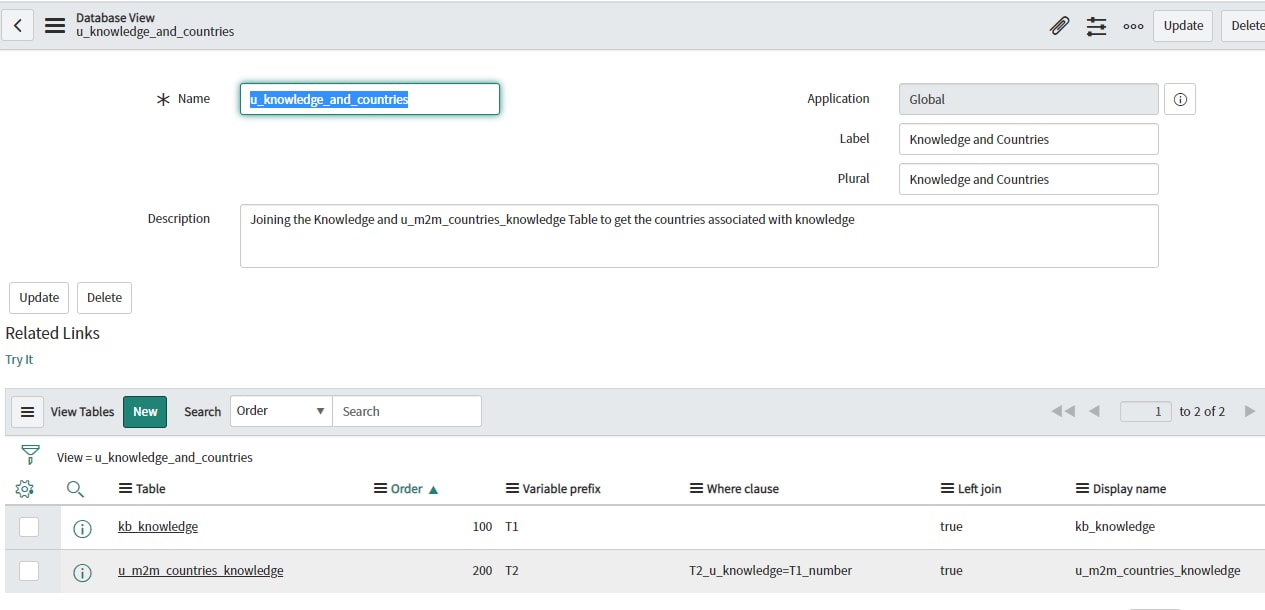Open the Search field dropdown set to Order
This screenshot has height=610, width=1265.
pyautogui.click(x=281, y=411)
